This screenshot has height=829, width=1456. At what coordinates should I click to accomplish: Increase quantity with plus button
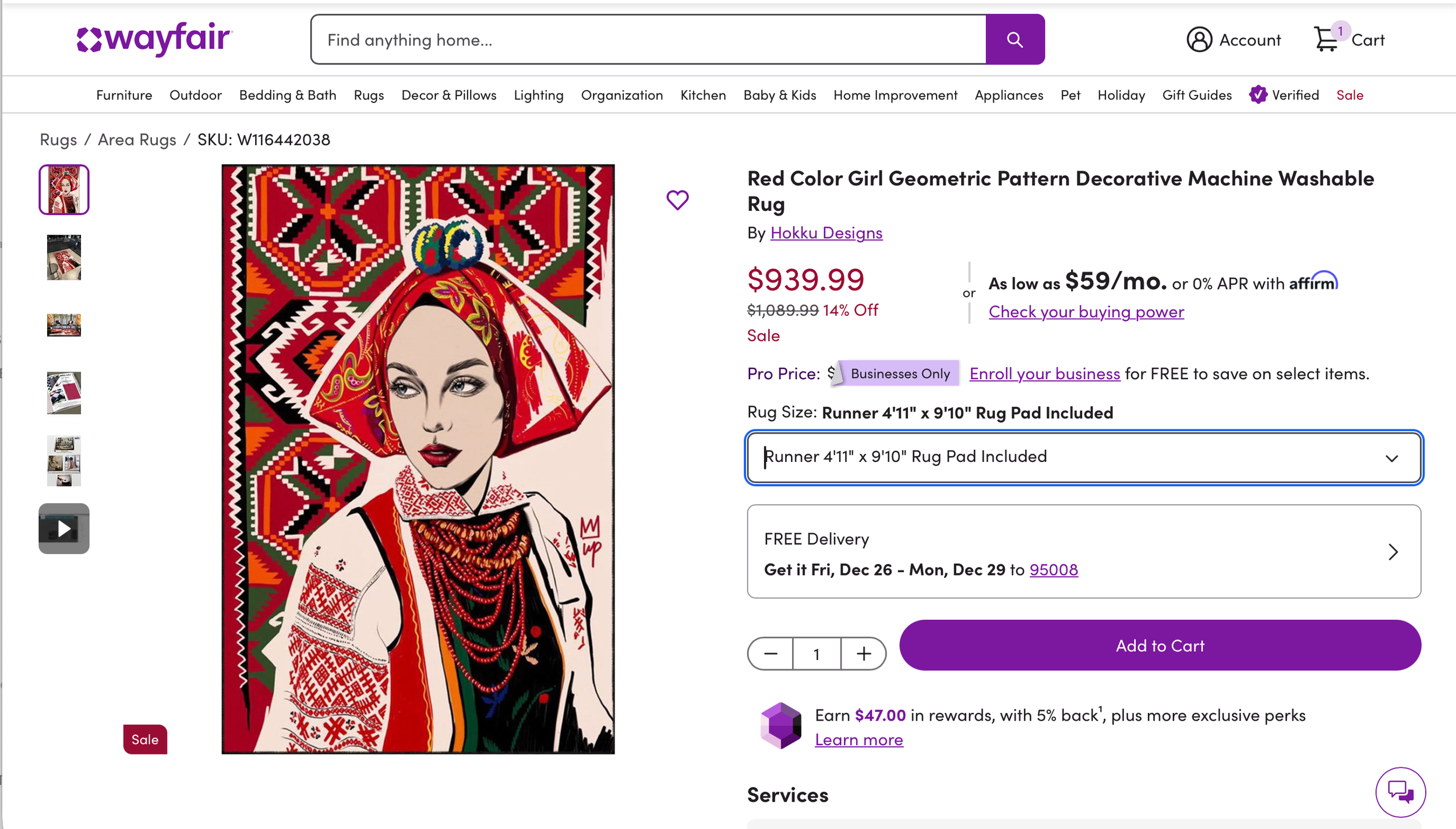[864, 654]
